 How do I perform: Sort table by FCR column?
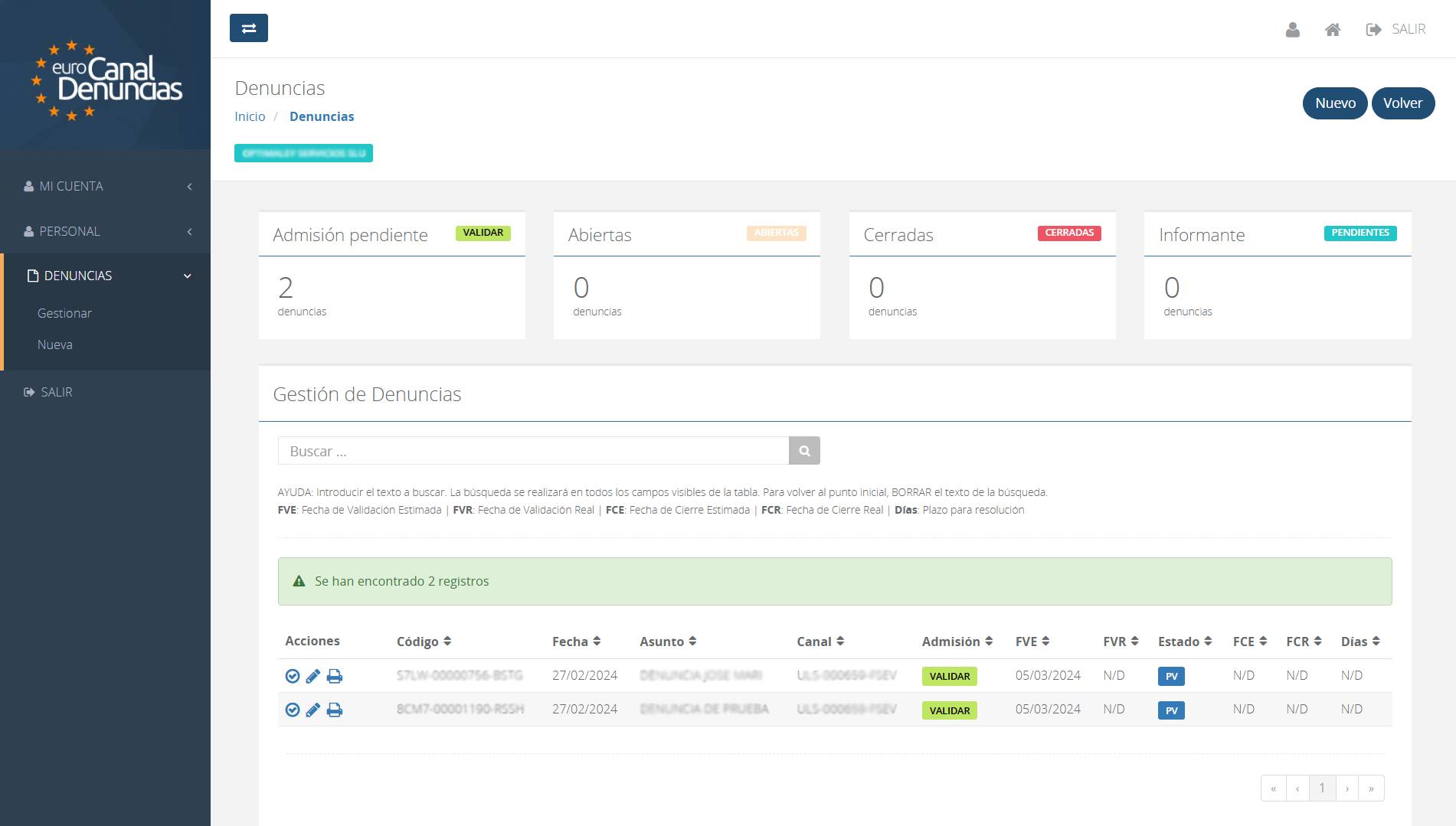tap(1304, 642)
